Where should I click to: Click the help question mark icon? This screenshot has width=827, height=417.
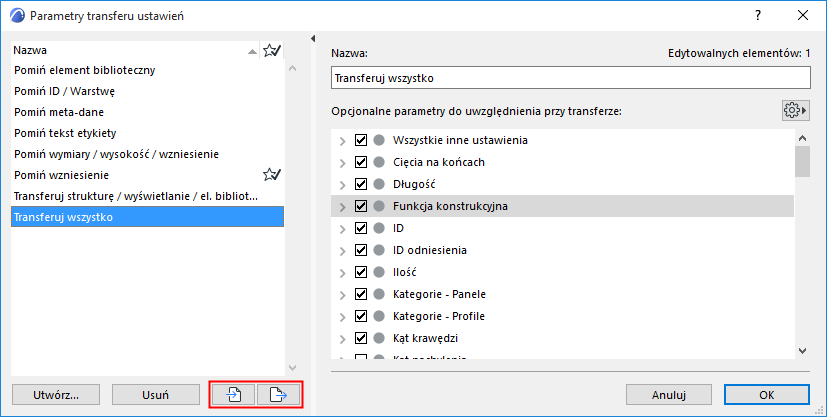pos(759,15)
